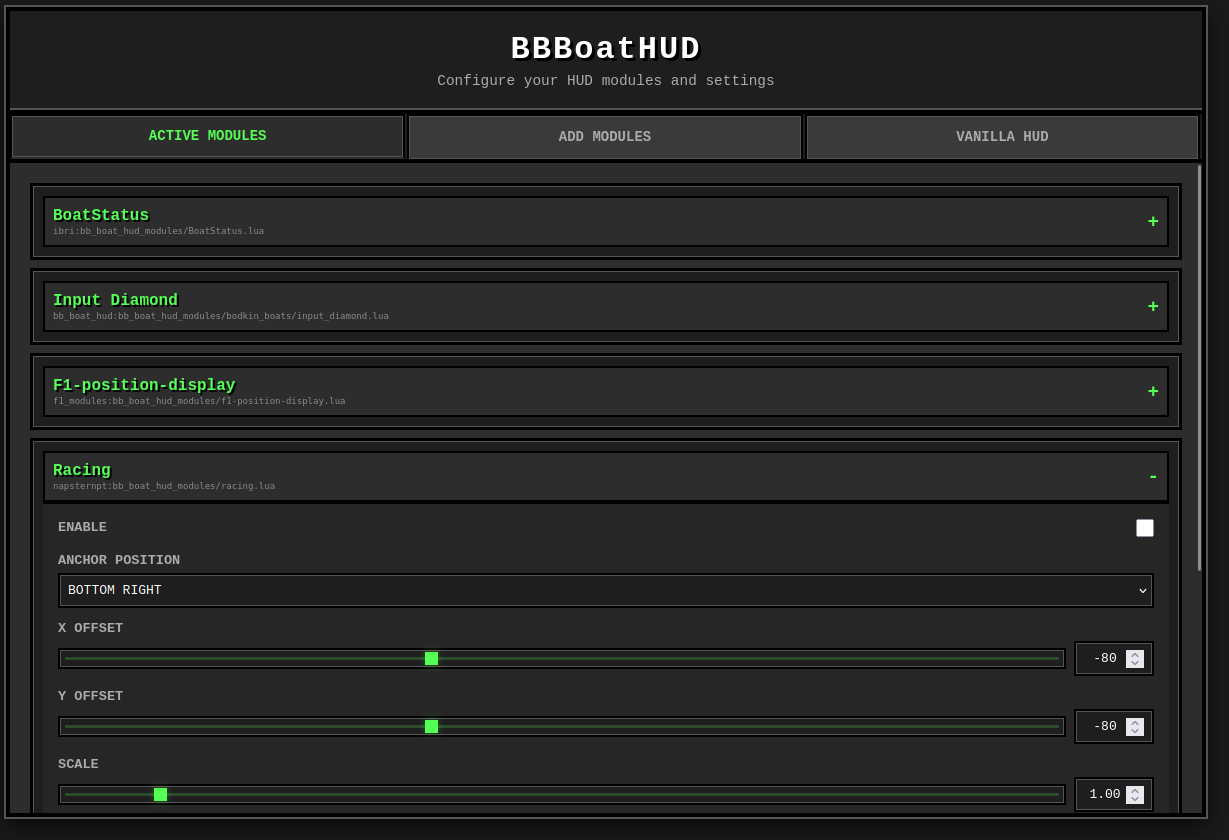The image size is (1229, 840).
Task: Open the Anchor Position dropdown
Action: point(606,590)
